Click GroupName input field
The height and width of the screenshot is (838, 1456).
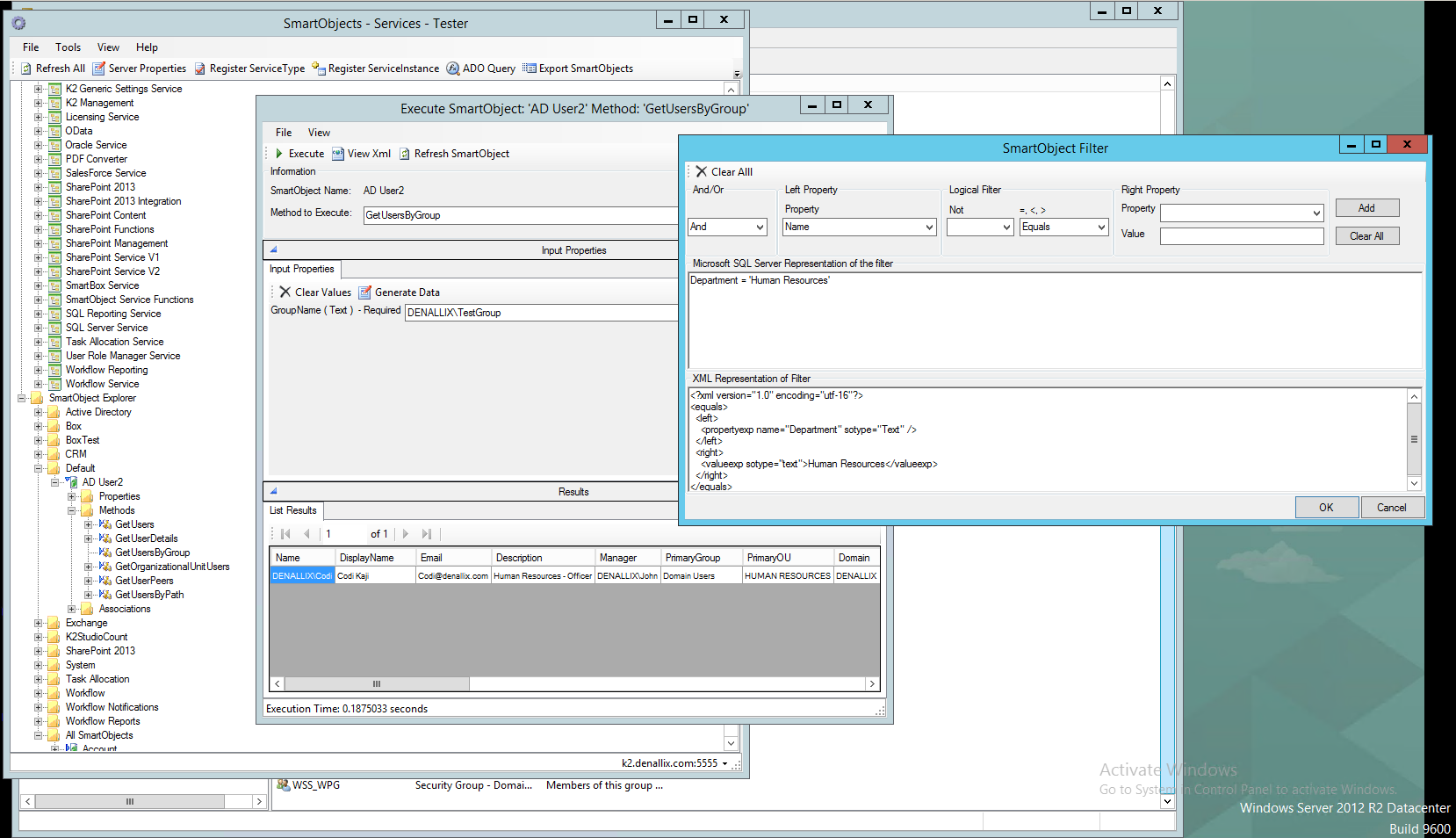[x=542, y=313]
